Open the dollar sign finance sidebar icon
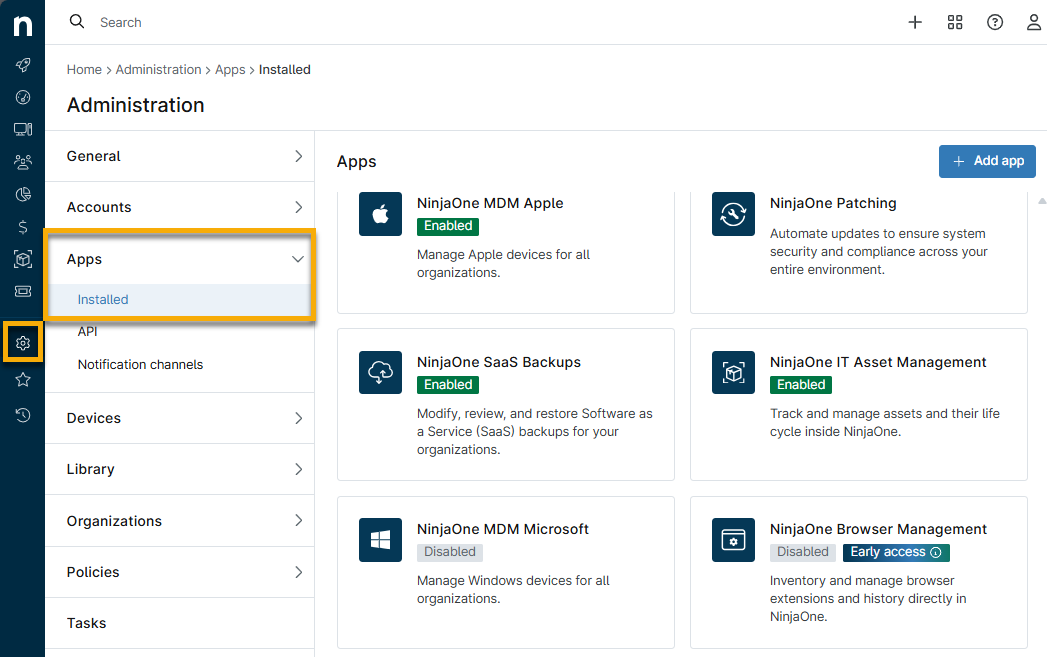1047x657 pixels. [23, 227]
